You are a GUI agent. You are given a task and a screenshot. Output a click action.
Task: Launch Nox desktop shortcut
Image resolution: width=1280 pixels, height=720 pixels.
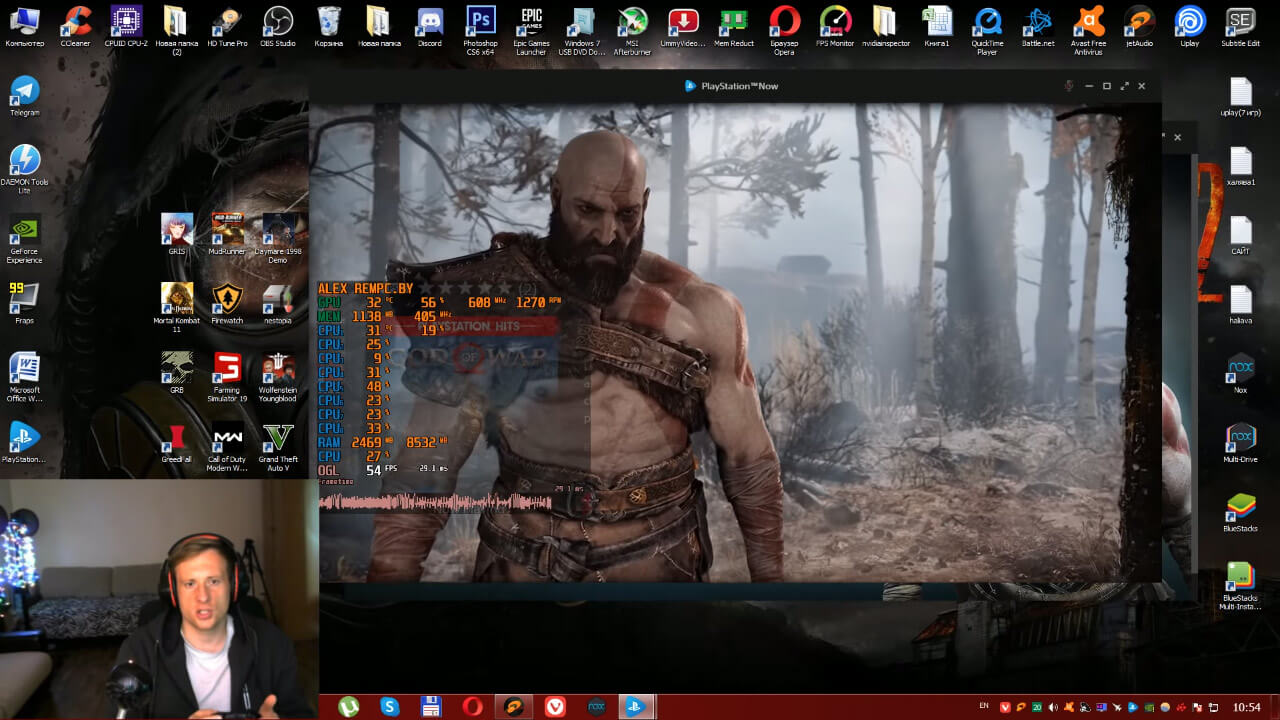click(1240, 373)
